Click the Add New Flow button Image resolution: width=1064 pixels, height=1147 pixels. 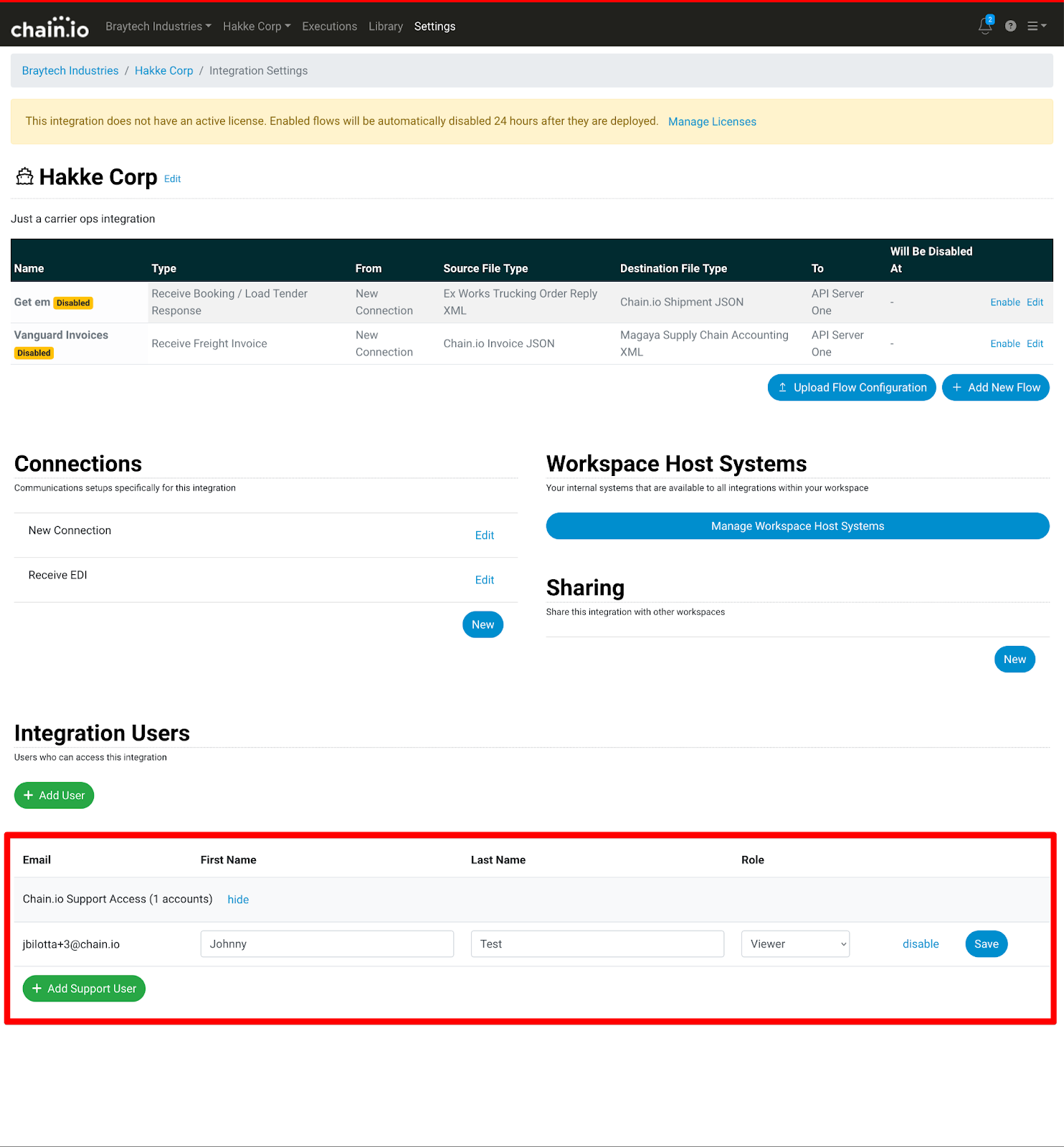click(995, 387)
